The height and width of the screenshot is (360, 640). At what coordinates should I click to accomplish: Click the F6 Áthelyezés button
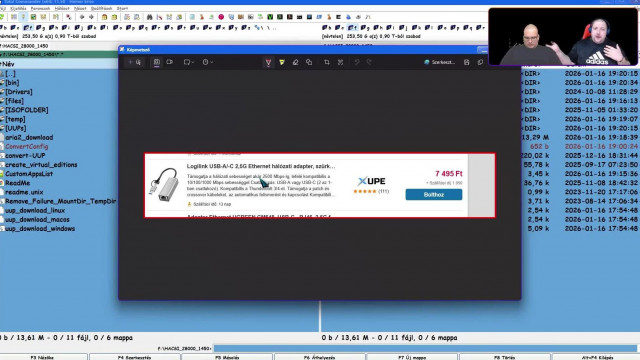pyautogui.click(x=320, y=357)
